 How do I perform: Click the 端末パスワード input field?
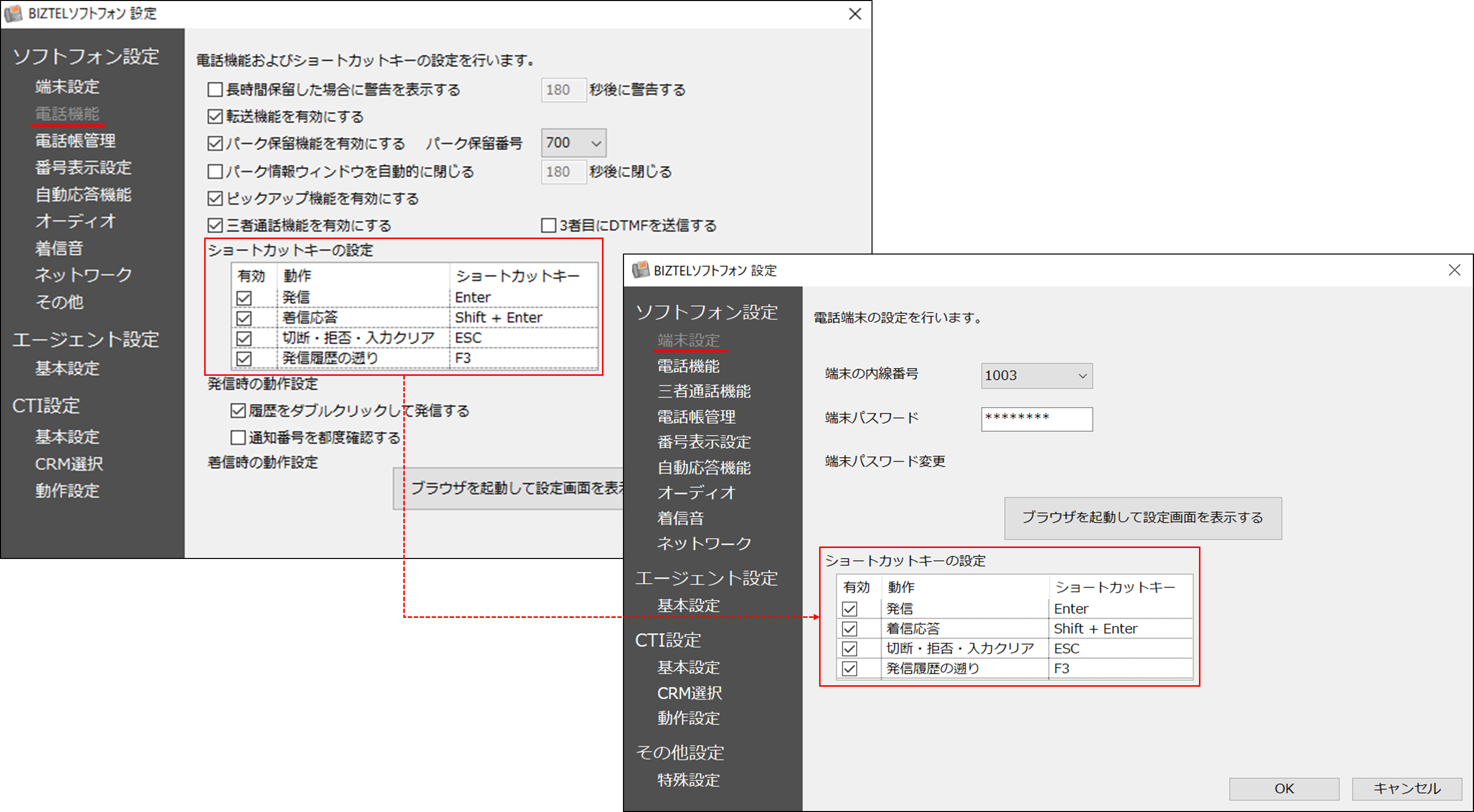click(1036, 419)
